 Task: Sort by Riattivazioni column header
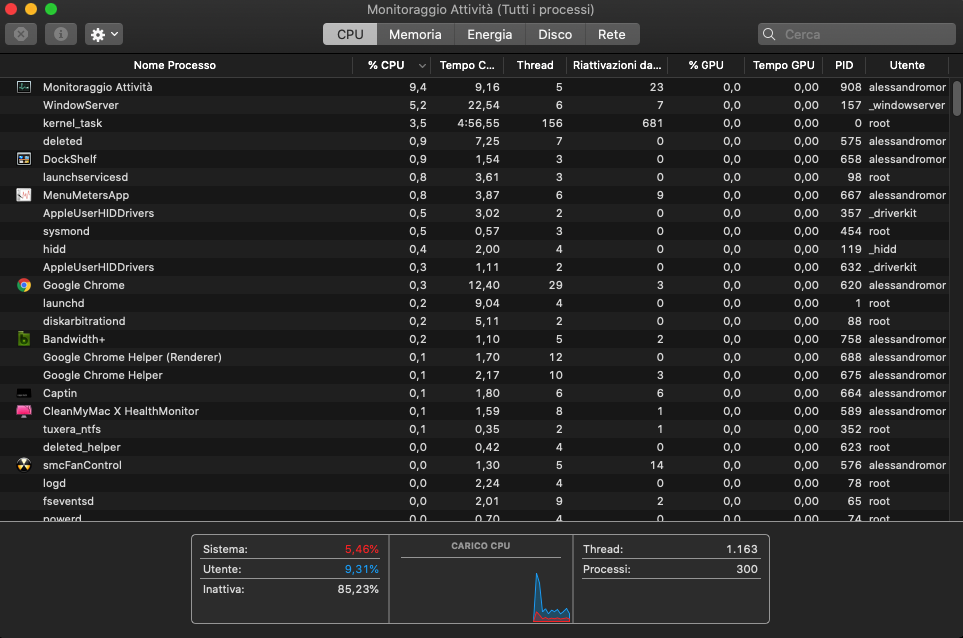tap(617, 65)
